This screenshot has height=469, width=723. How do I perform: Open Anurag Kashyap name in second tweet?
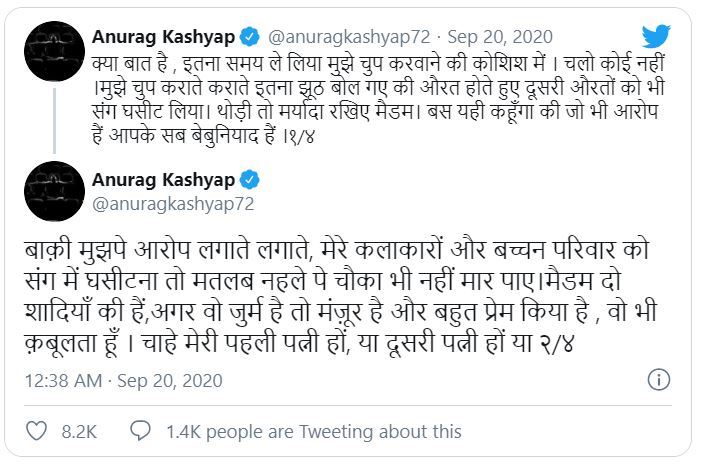[x=164, y=180]
